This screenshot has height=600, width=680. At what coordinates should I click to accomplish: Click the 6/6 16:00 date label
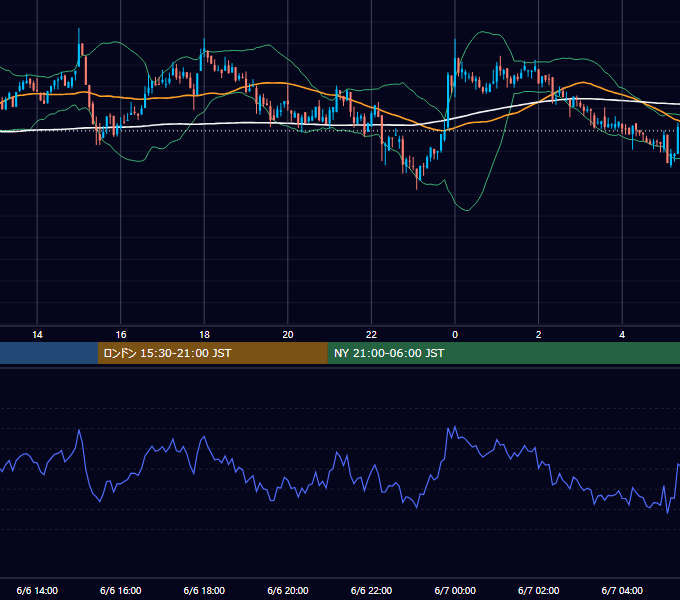coord(121,590)
